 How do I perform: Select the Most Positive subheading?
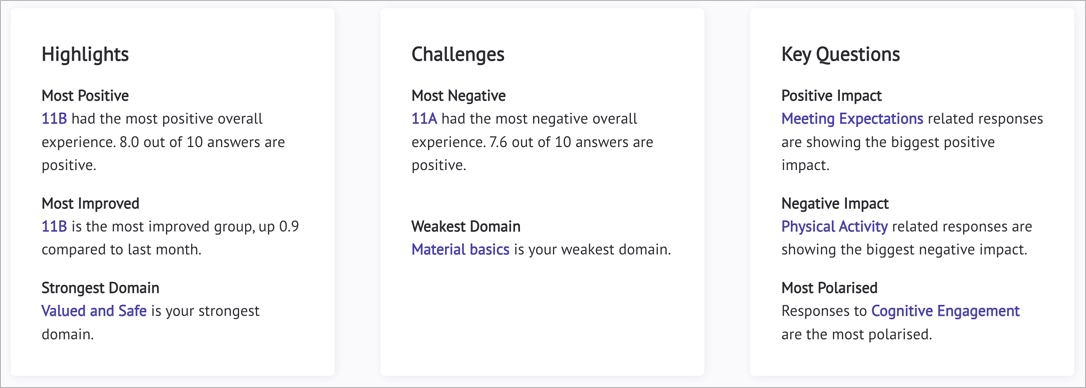click(x=85, y=96)
